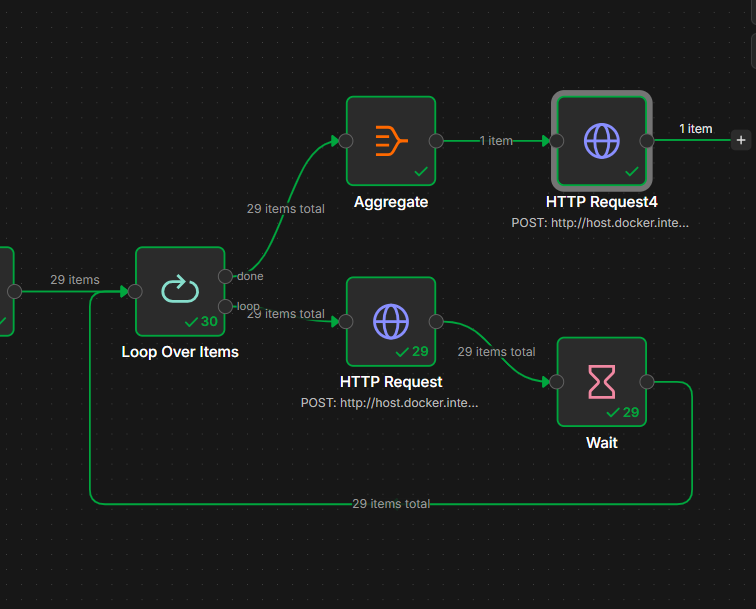Screen dimensions: 756x609
Task: Click POST URL subtitle under HTTP Request4
Action: pos(600,223)
